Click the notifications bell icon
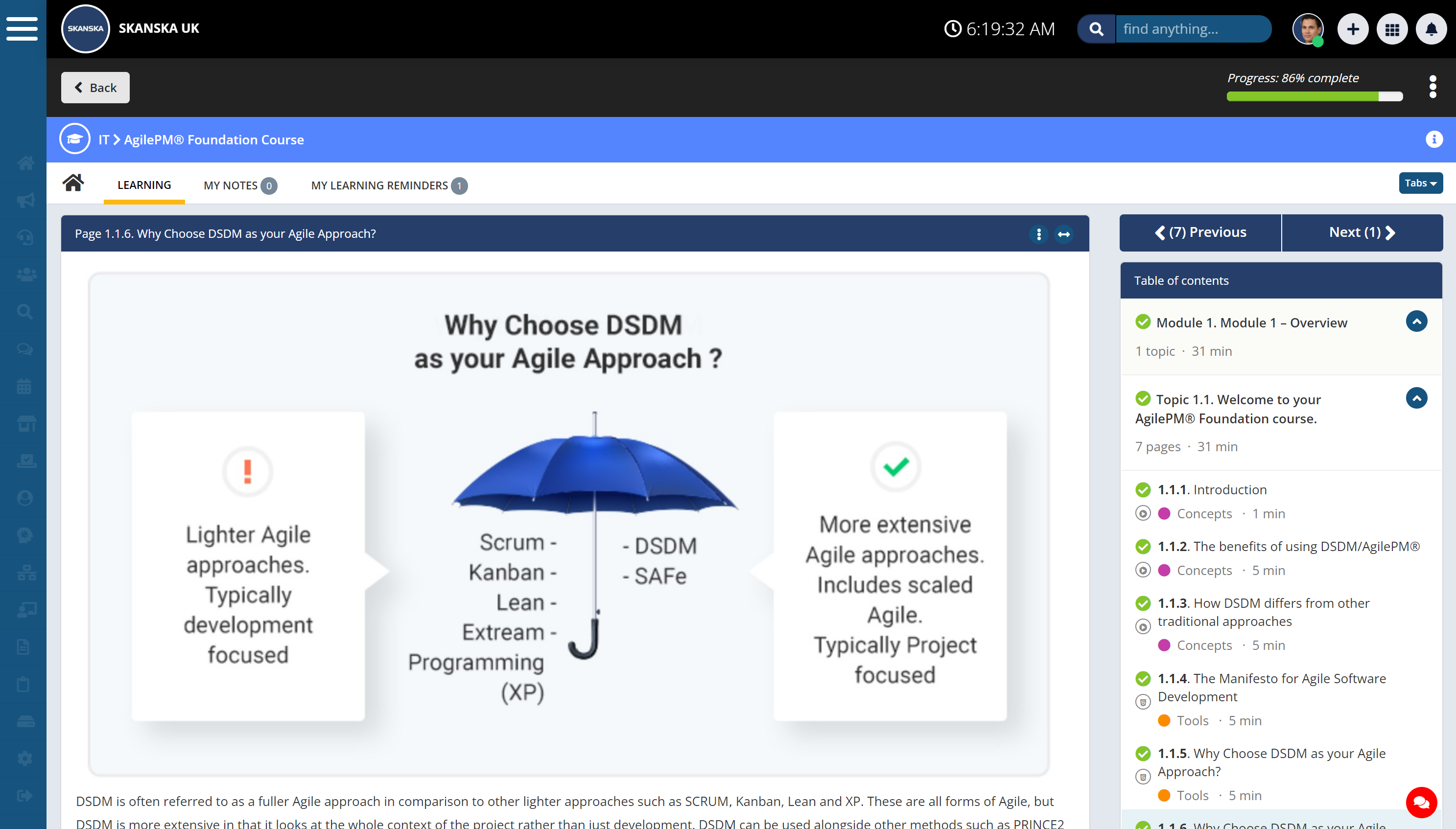This screenshot has height=829, width=1456. 1431,29
